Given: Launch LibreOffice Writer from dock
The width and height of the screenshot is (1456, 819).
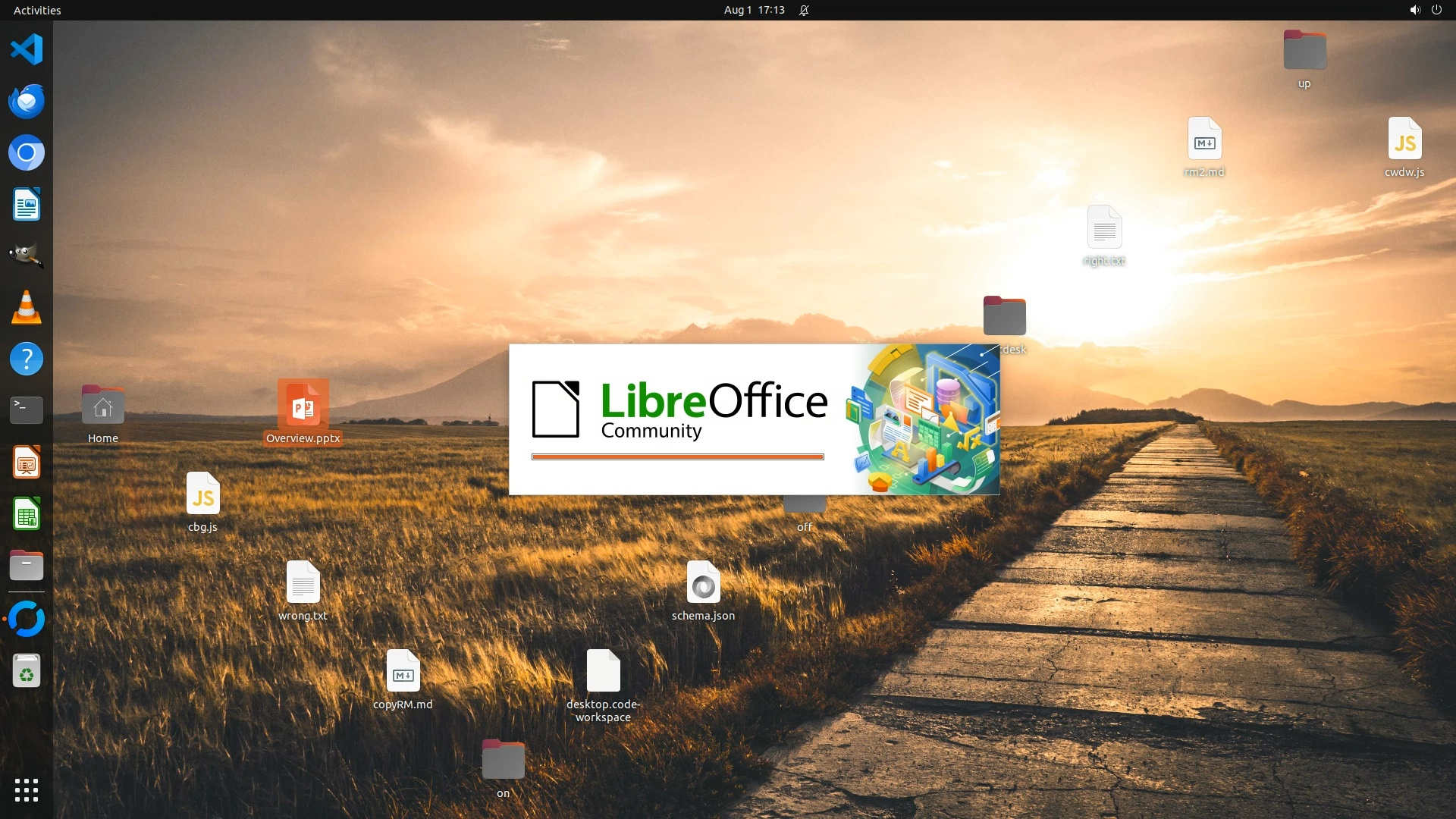Looking at the screenshot, I should click(27, 205).
